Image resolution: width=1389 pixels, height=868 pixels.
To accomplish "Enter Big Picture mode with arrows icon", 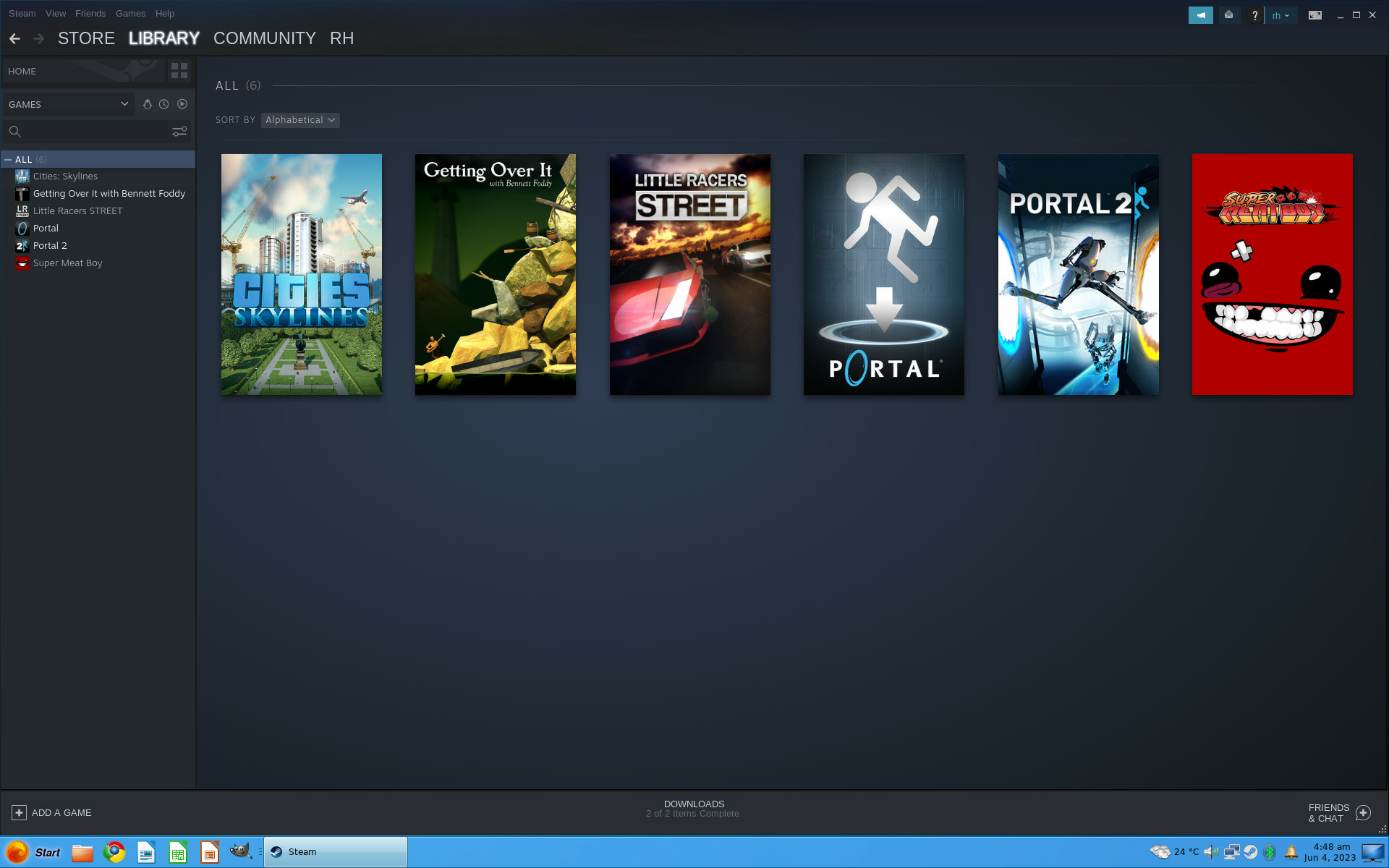I will pyautogui.click(x=1314, y=15).
